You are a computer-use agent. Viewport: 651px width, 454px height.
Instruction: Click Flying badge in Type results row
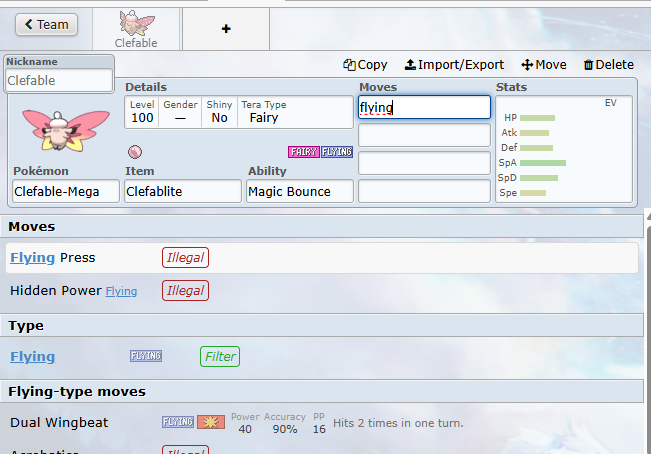tap(146, 356)
